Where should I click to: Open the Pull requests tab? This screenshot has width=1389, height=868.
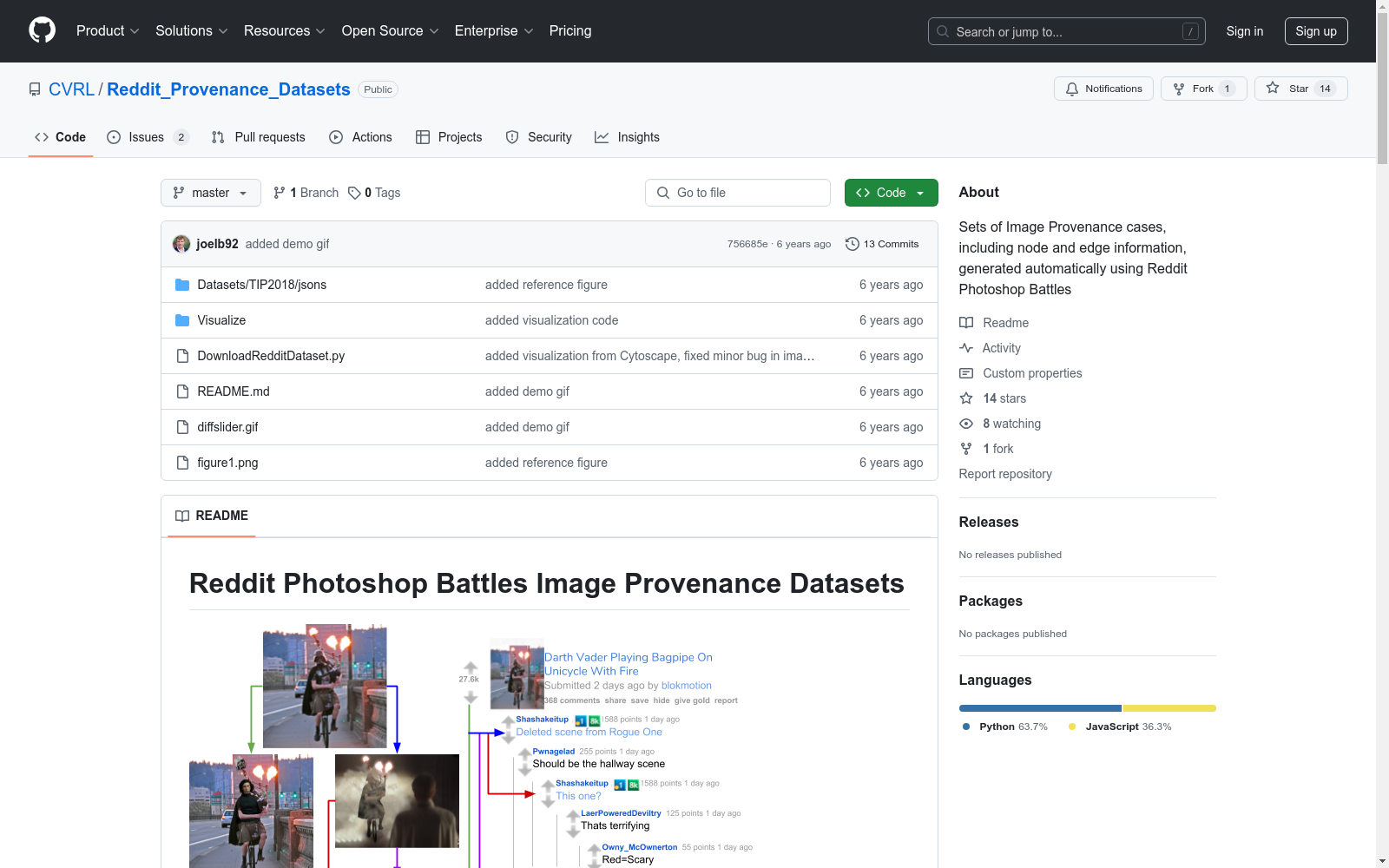(259, 137)
